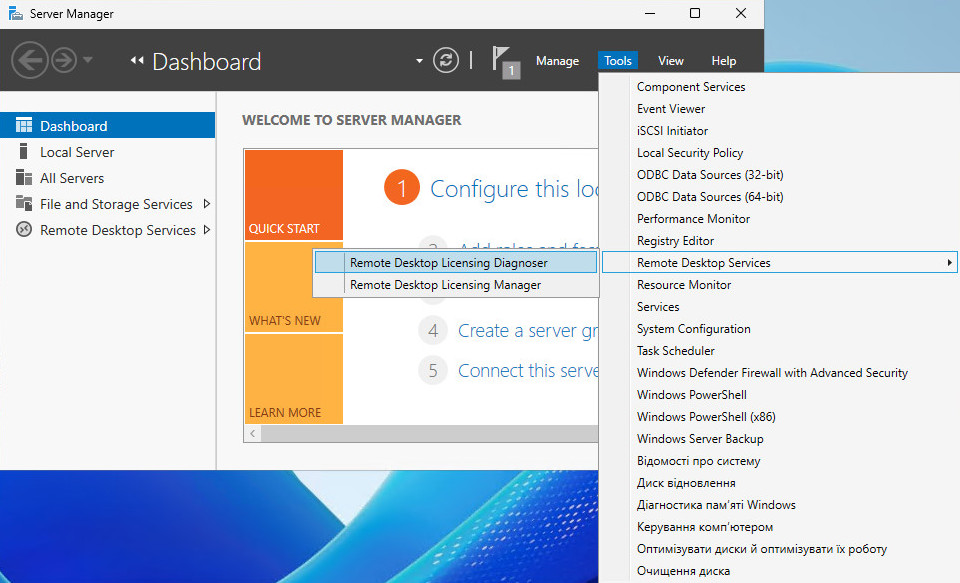Select Local Server in the sidebar
Viewport: 960px width, 583px height.
pyautogui.click(x=107, y=152)
